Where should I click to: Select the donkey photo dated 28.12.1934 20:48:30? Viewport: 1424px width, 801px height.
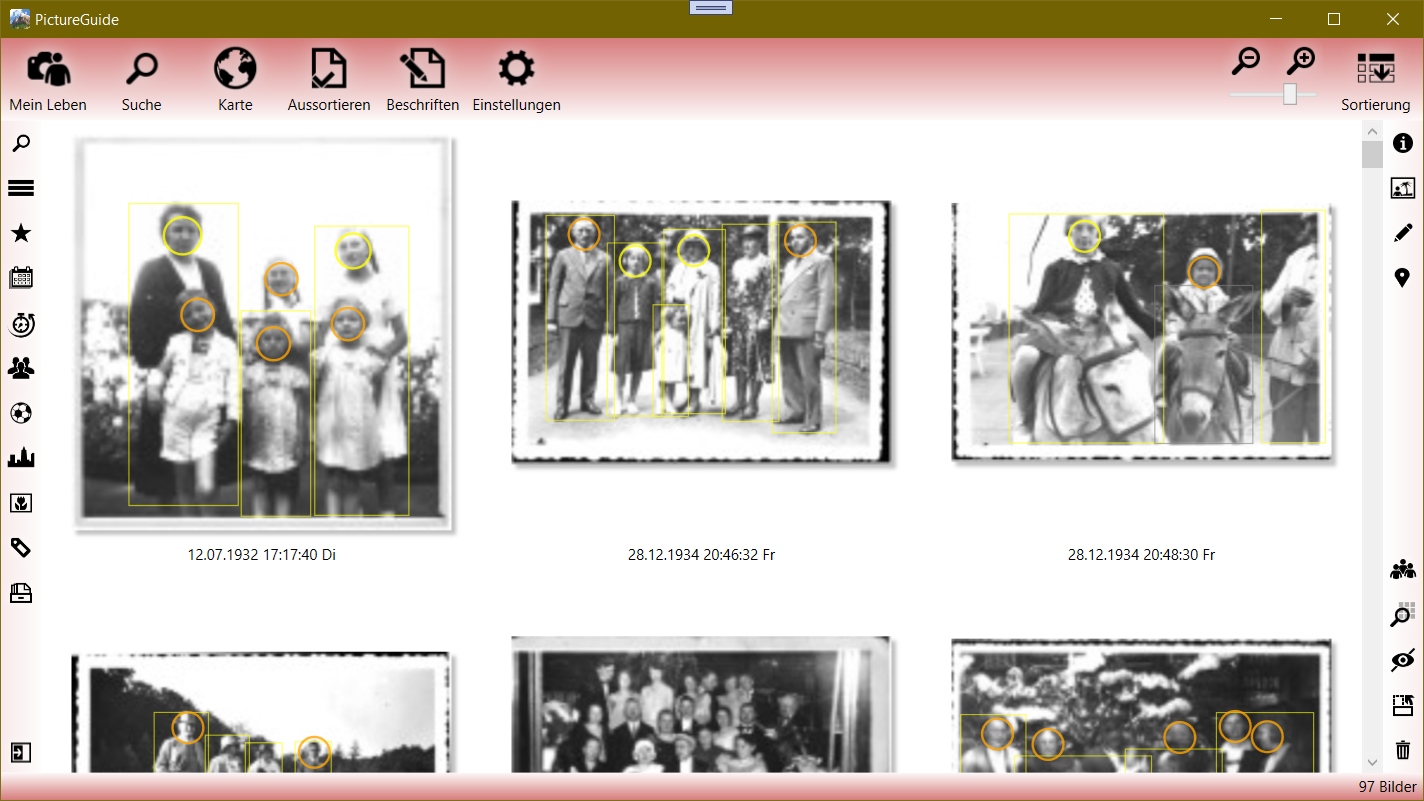pos(1142,333)
